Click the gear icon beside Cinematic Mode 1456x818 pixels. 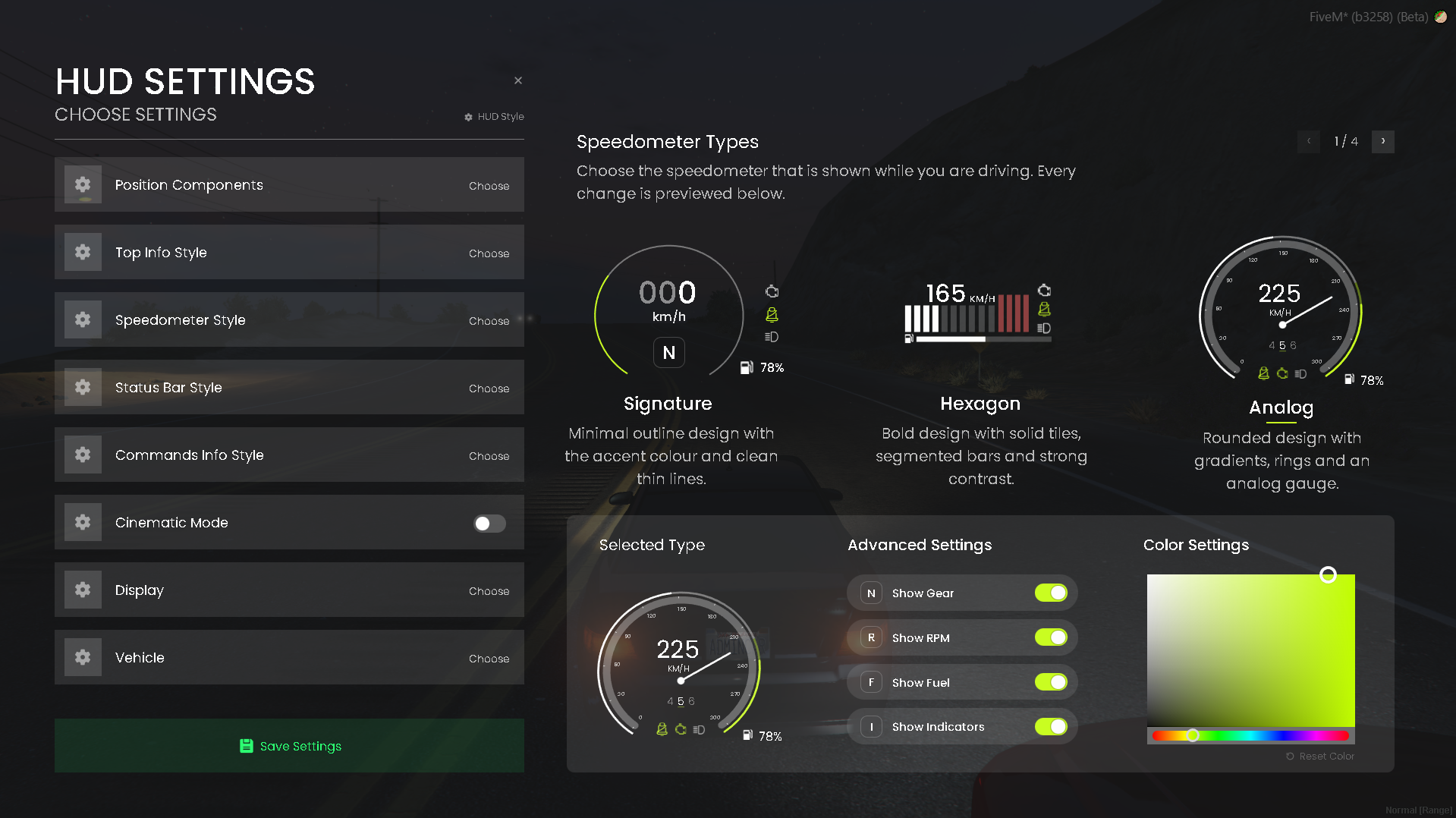pyautogui.click(x=83, y=522)
